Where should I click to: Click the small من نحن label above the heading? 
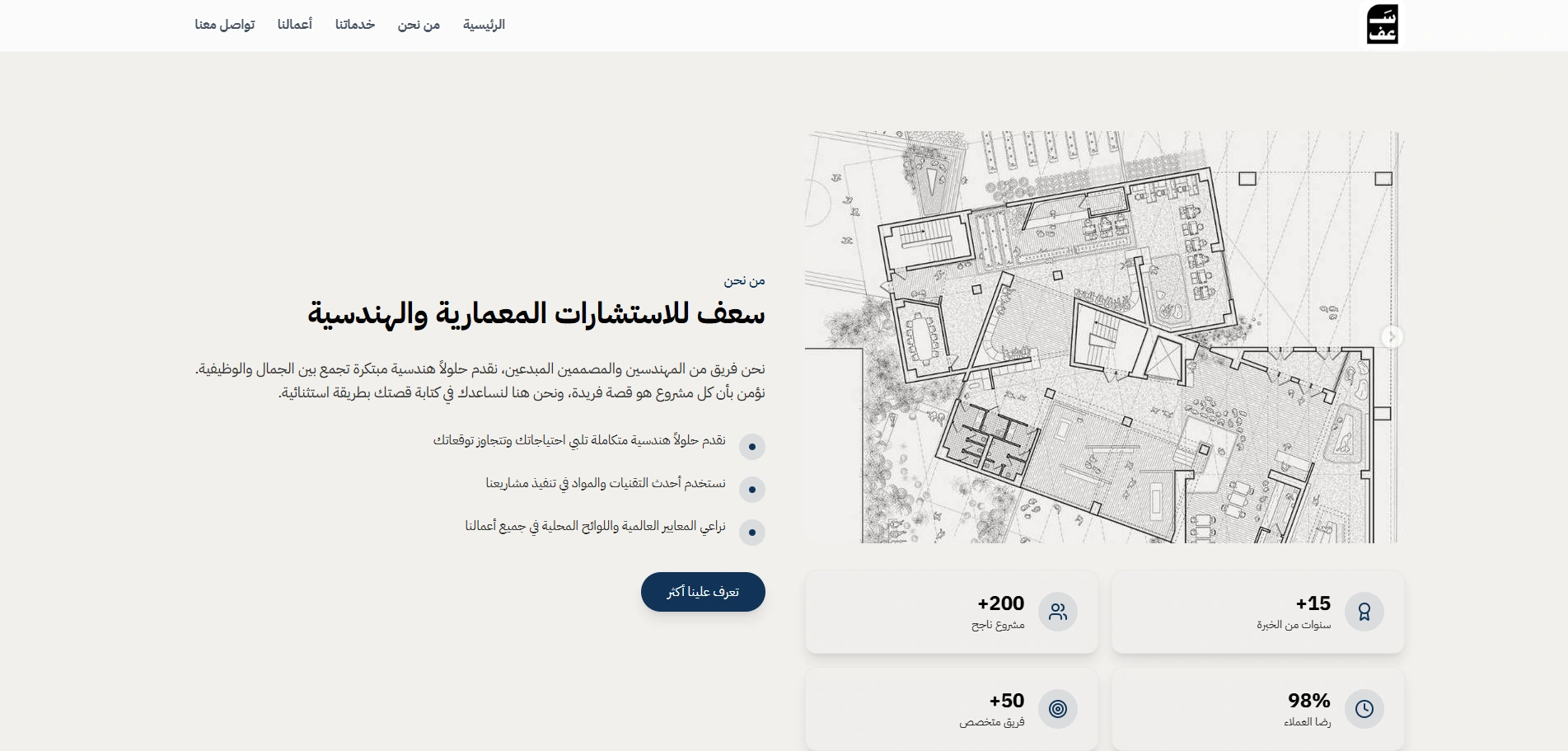(745, 281)
